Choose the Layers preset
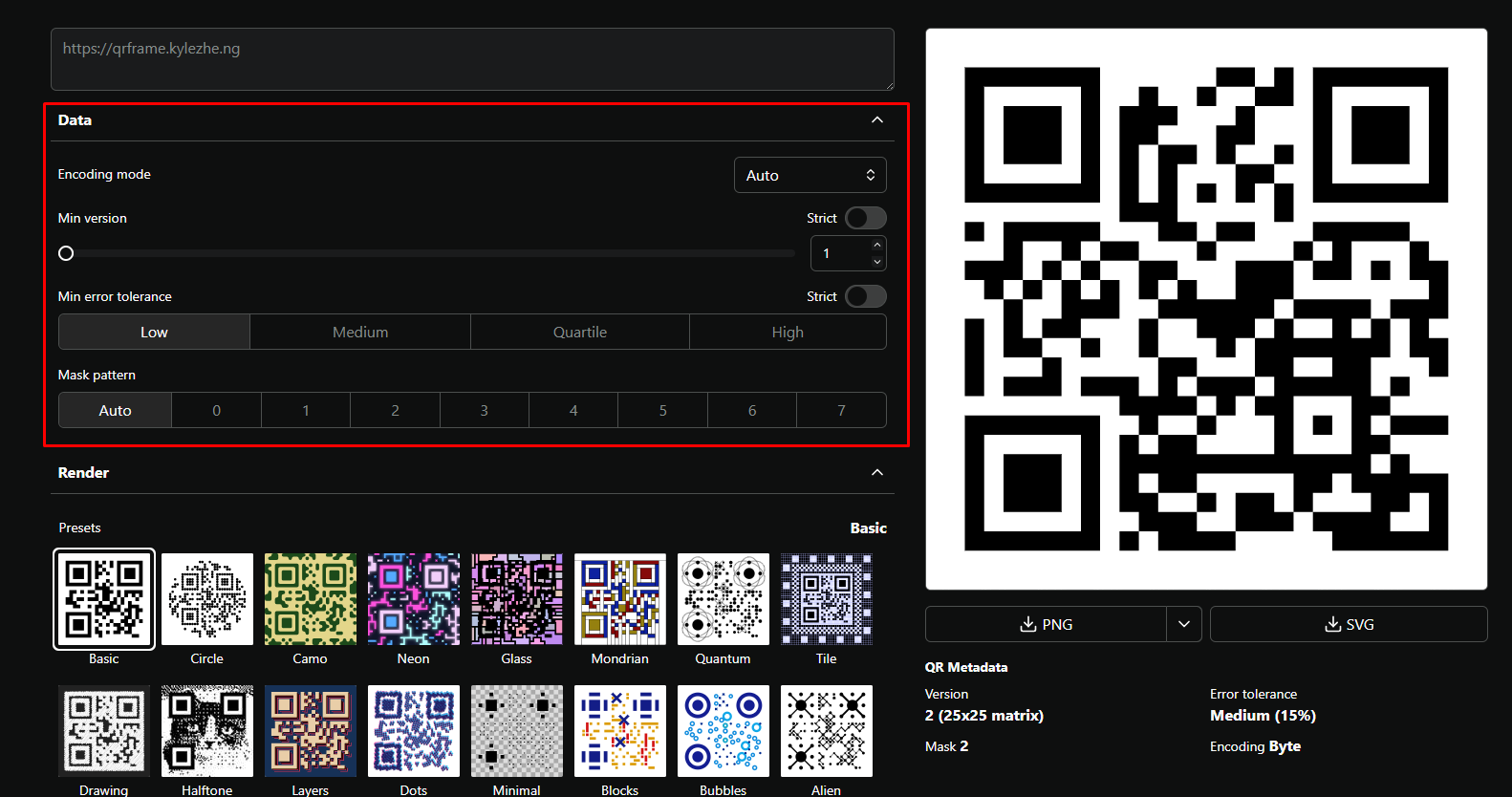 pos(311,731)
